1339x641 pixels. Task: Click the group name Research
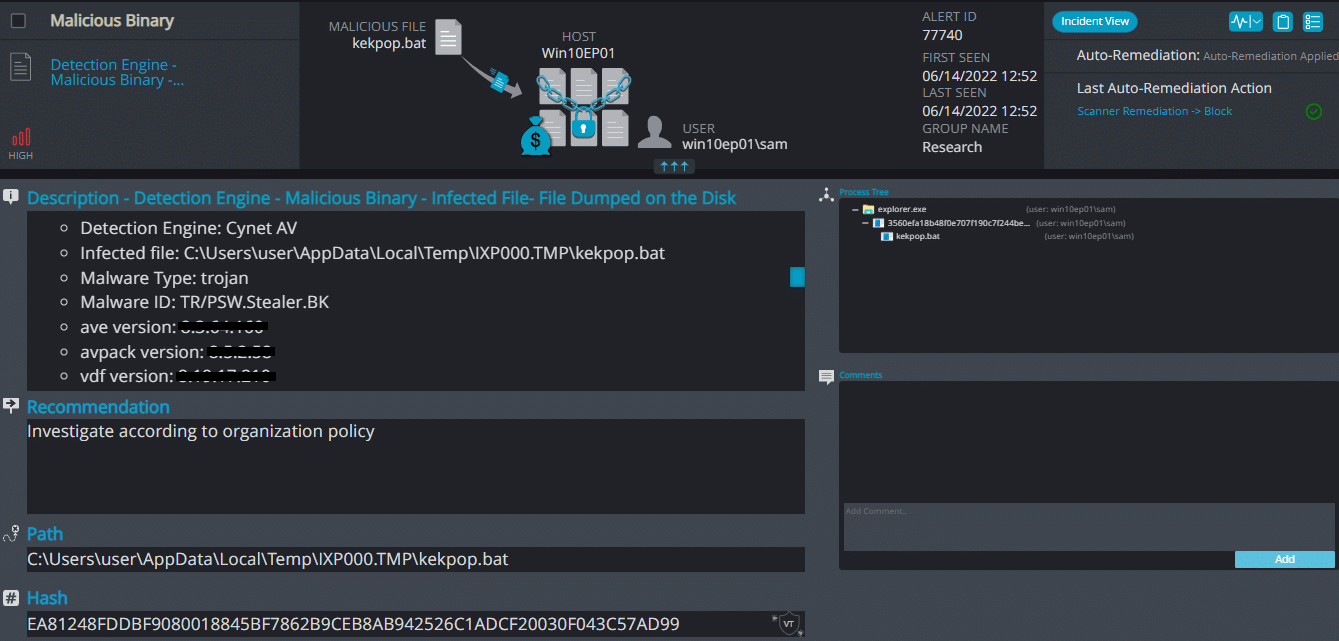click(952, 147)
